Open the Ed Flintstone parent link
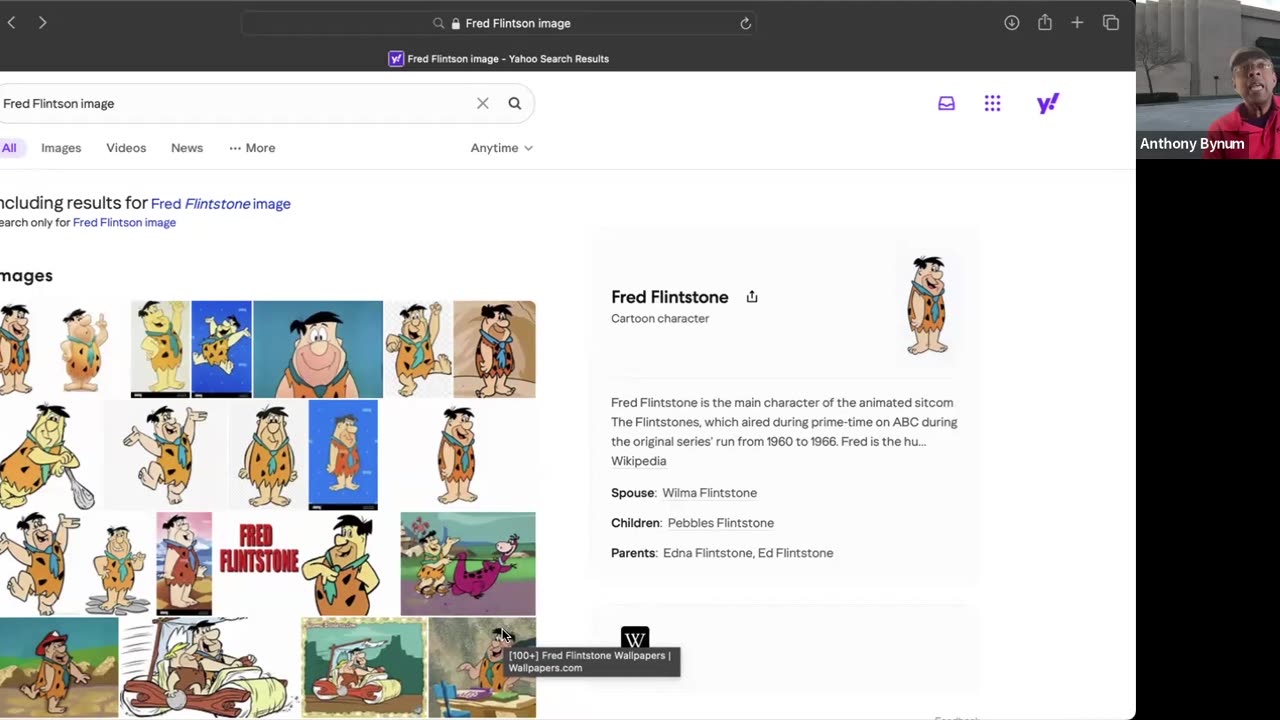 [x=795, y=553]
